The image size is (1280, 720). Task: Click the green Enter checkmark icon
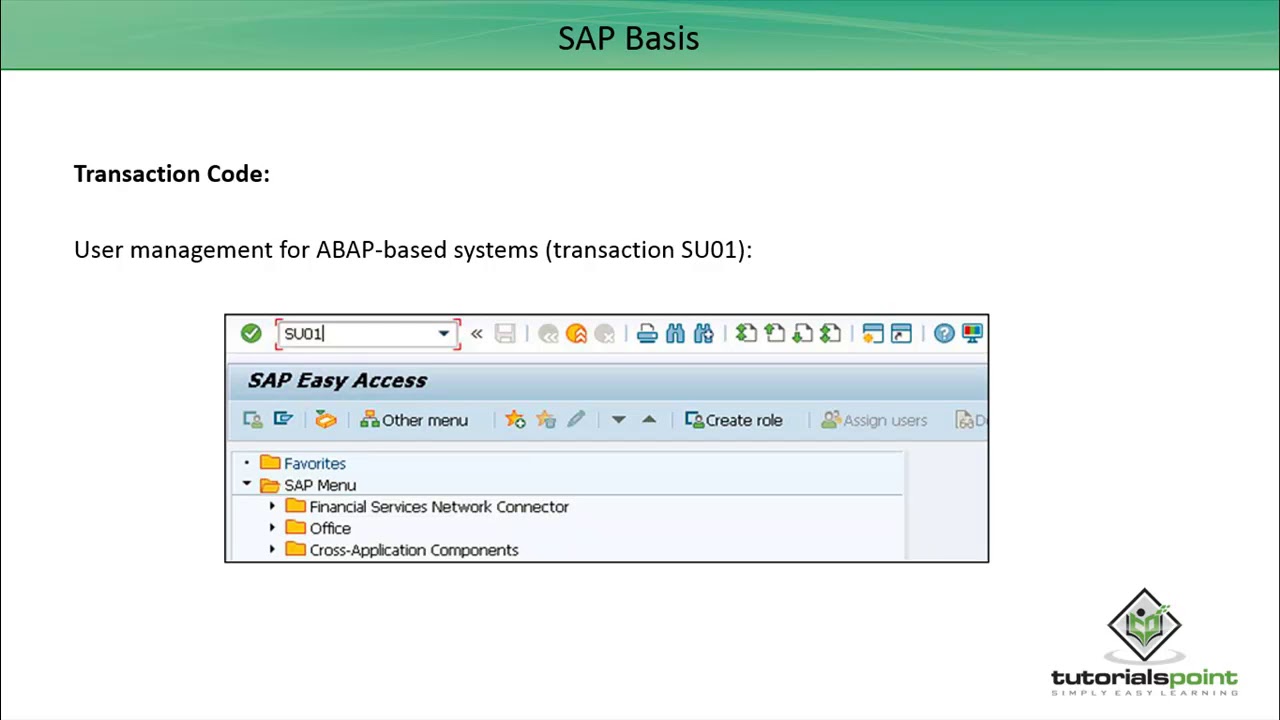(x=251, y=333)
